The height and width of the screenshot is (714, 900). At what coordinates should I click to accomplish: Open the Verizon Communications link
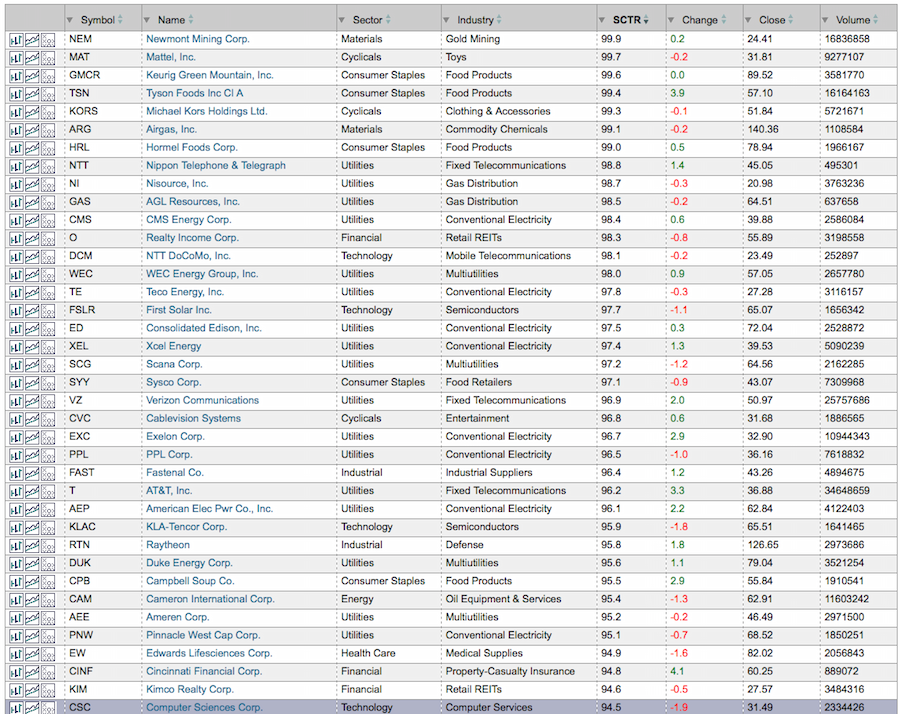click(202, 400)
